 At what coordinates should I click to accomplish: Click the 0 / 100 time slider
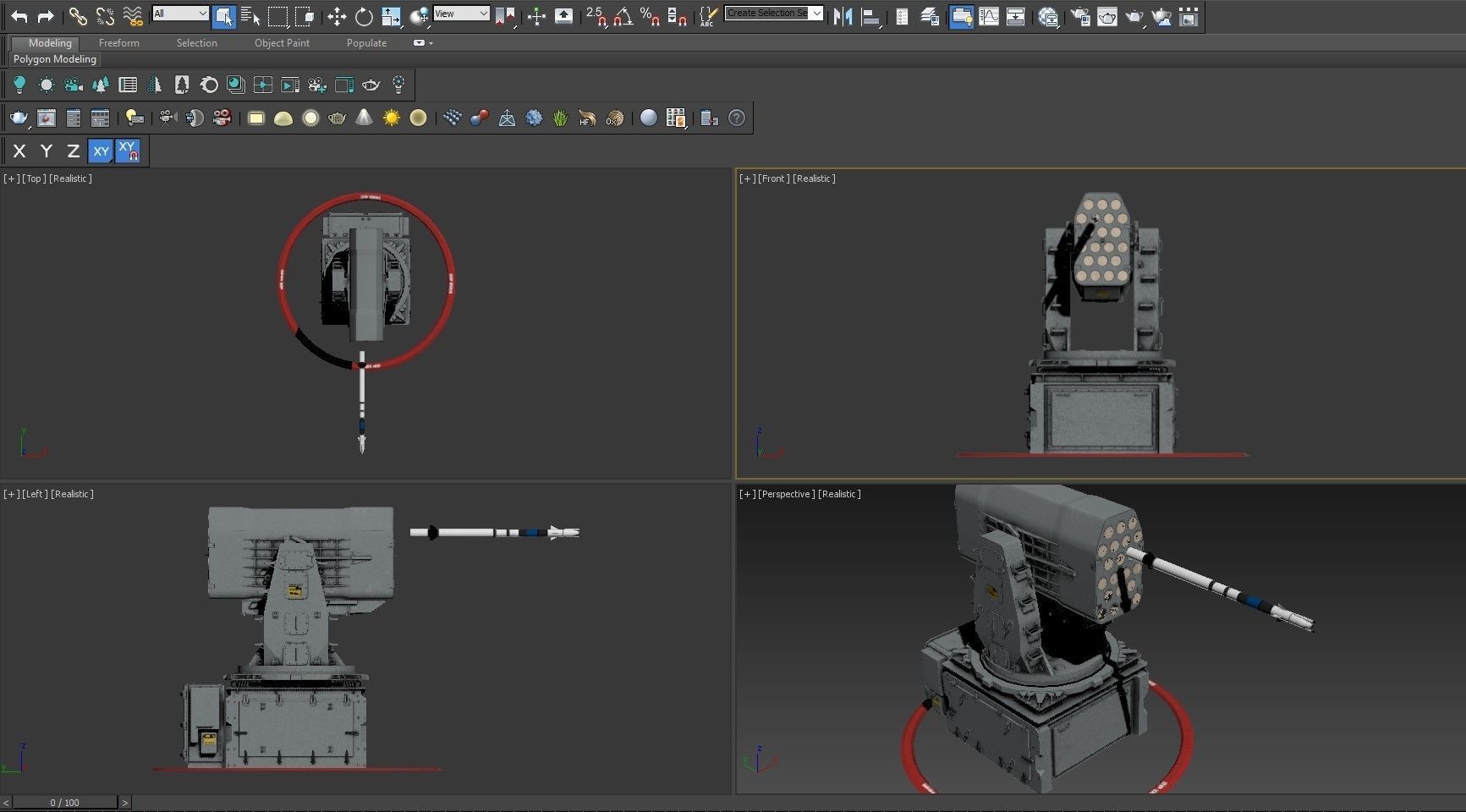pyautogui.click(x=64, y=803)
